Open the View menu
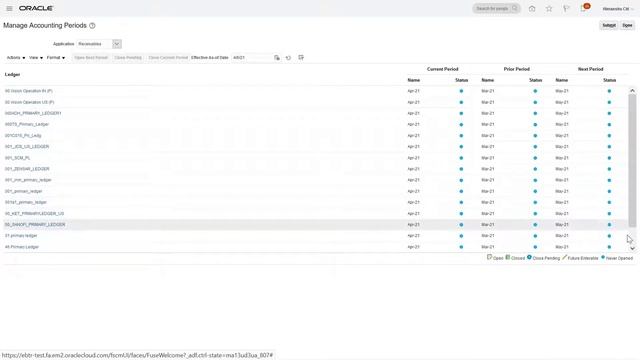 pyautogui.click(x=36, y=58)
